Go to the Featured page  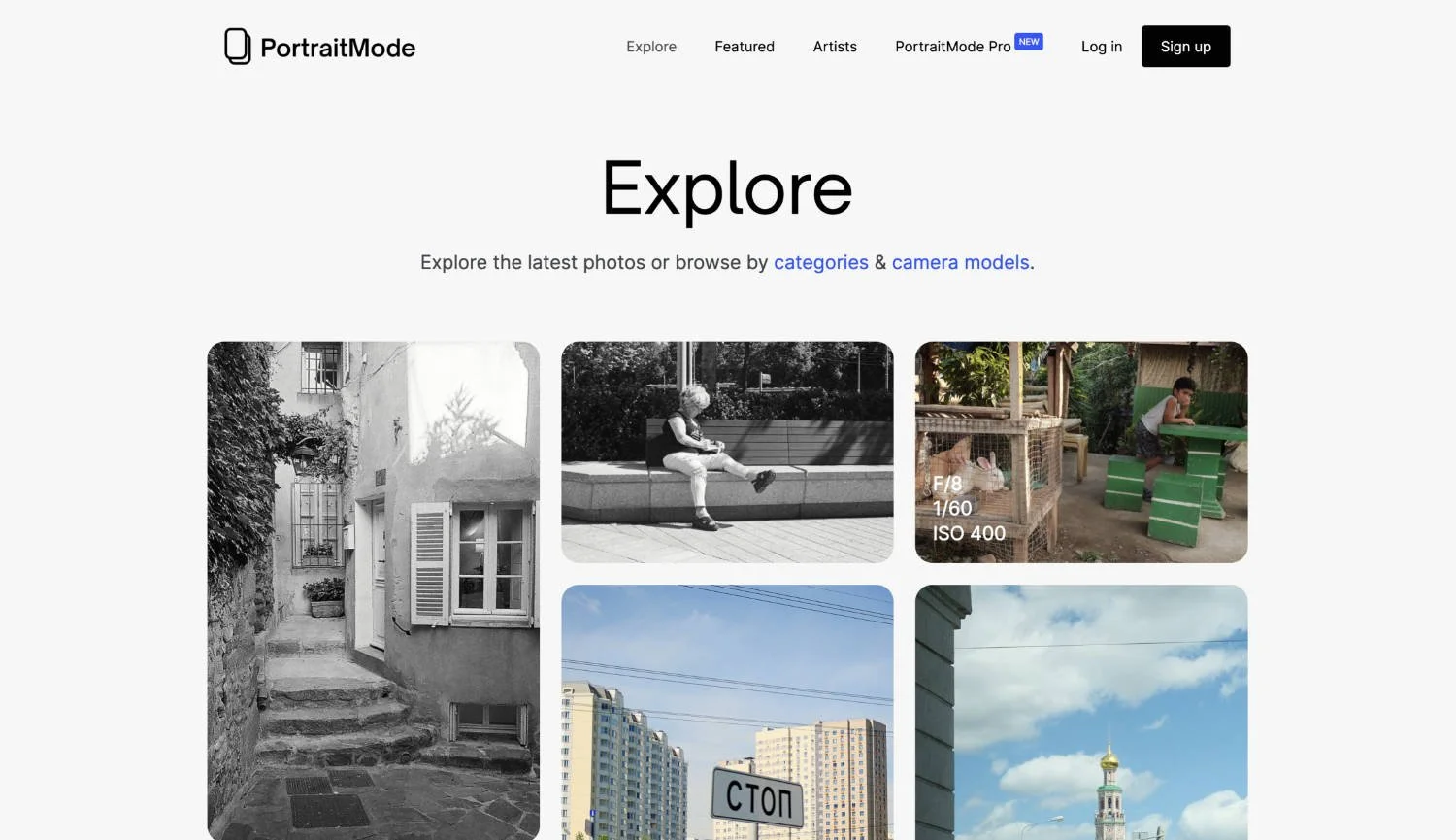(x=745, y=47)
